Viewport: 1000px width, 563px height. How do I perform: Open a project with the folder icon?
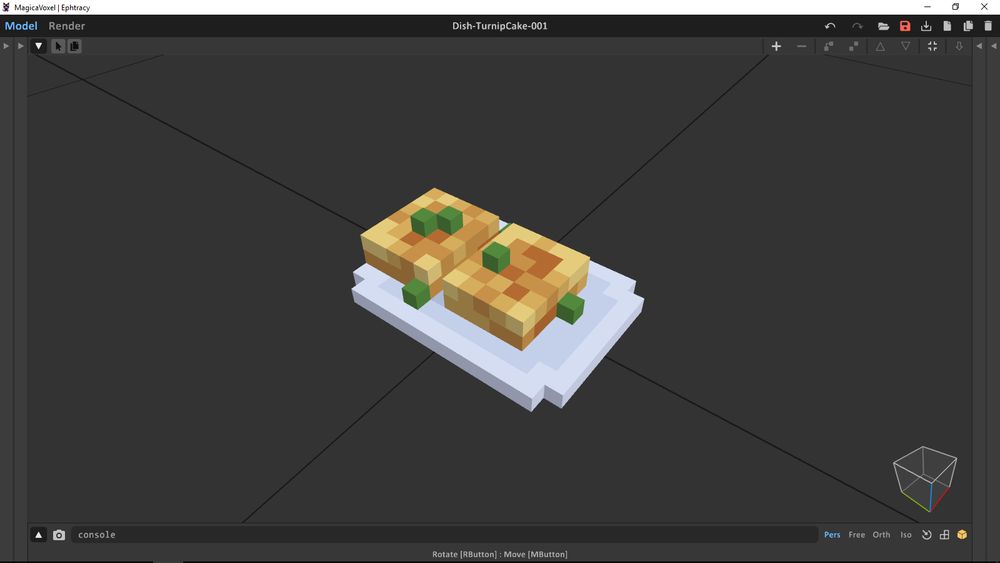pyautogui.click(x=883, y=26)
